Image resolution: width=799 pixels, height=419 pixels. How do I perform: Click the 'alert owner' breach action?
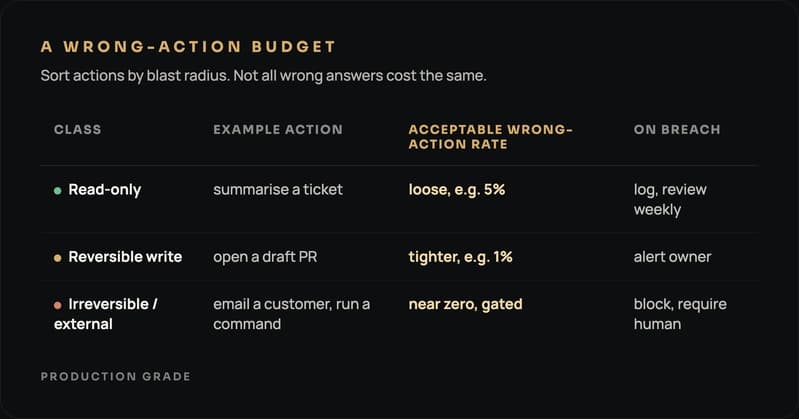pos(672,257)
